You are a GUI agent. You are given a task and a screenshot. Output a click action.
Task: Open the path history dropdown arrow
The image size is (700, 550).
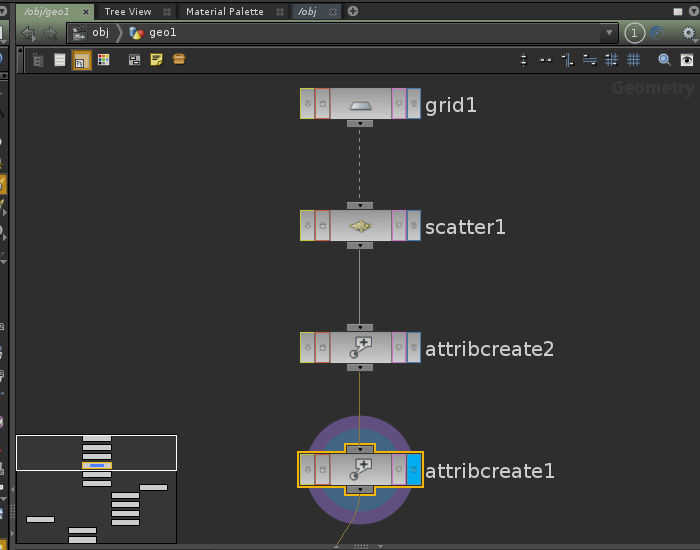tap(610, 33)
